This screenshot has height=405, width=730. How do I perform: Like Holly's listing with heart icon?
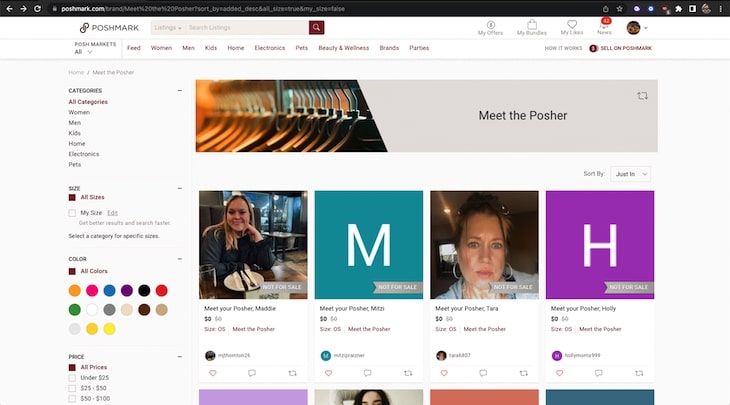coord(559,373)
